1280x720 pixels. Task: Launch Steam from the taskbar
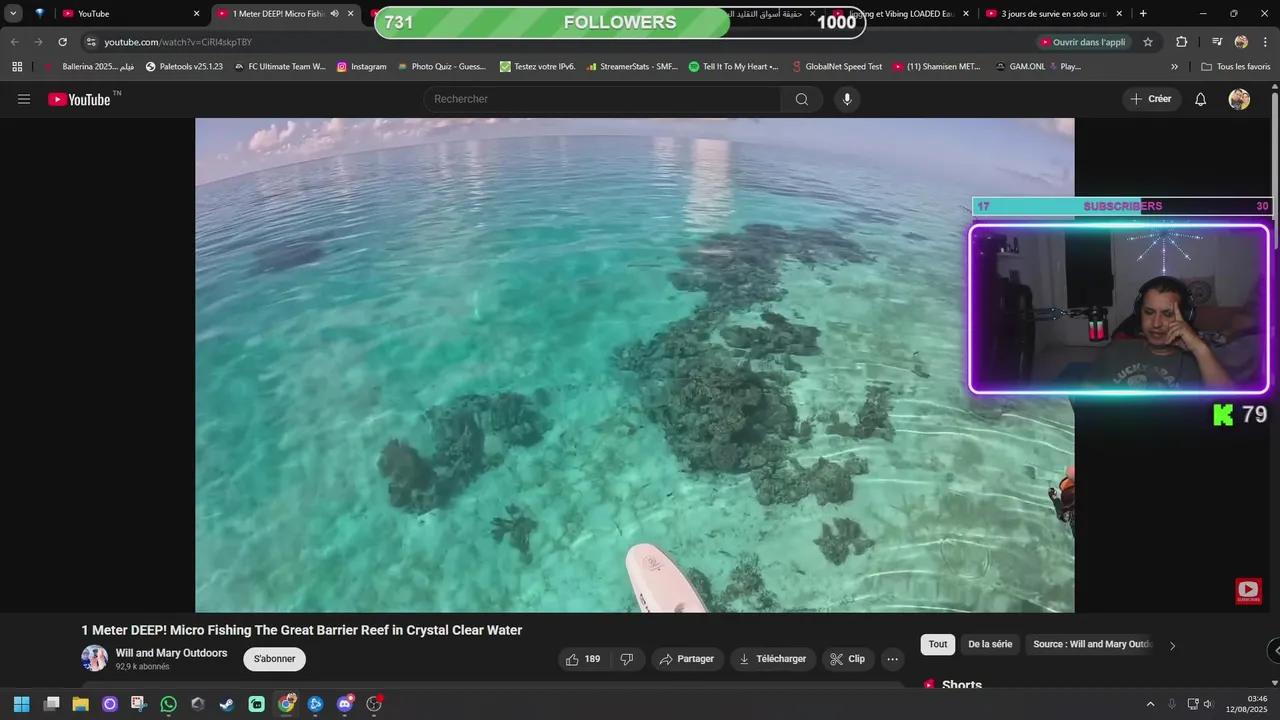227,704
